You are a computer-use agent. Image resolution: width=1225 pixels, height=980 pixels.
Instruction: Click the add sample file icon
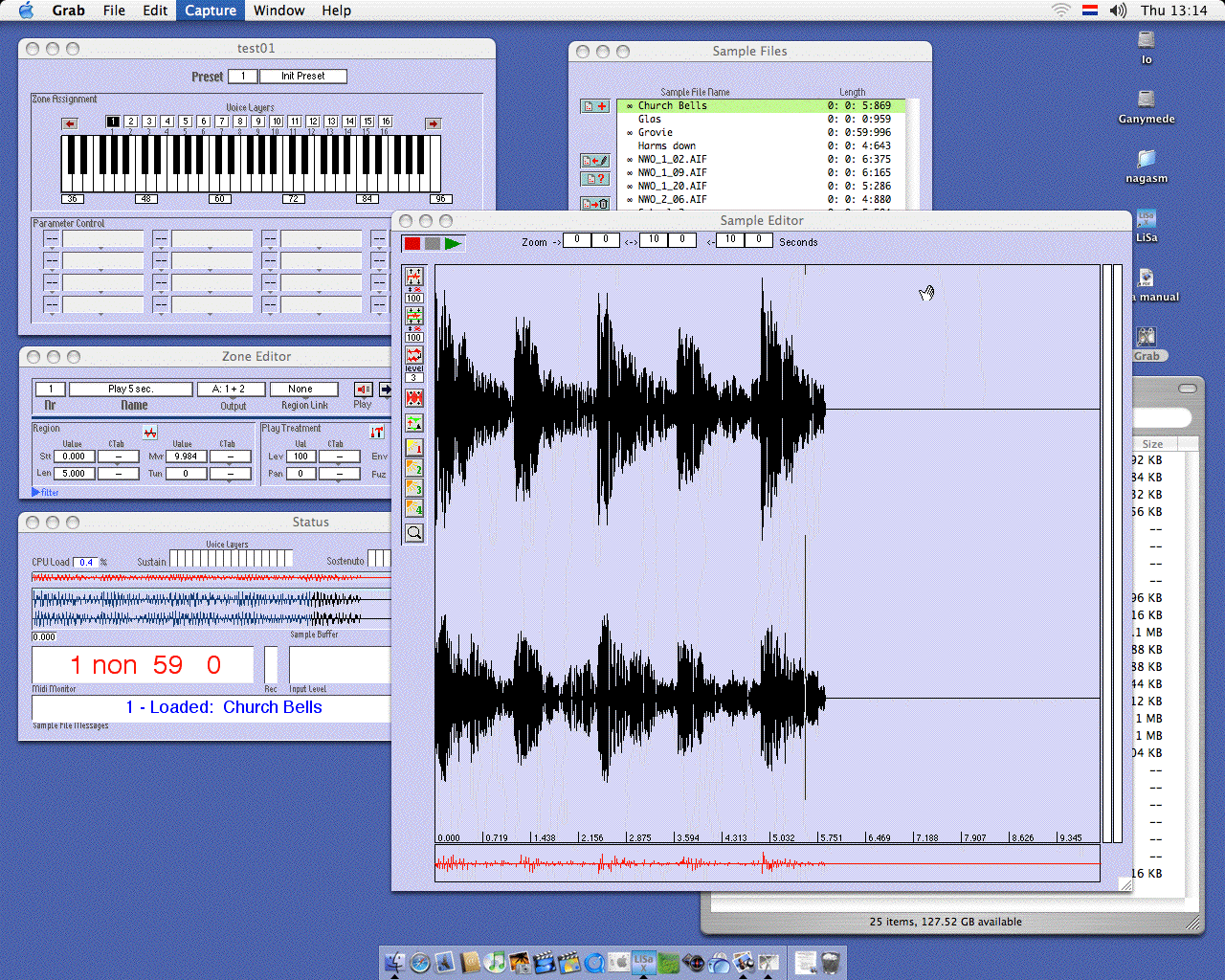pyautogui.click(x=595, y=106)
